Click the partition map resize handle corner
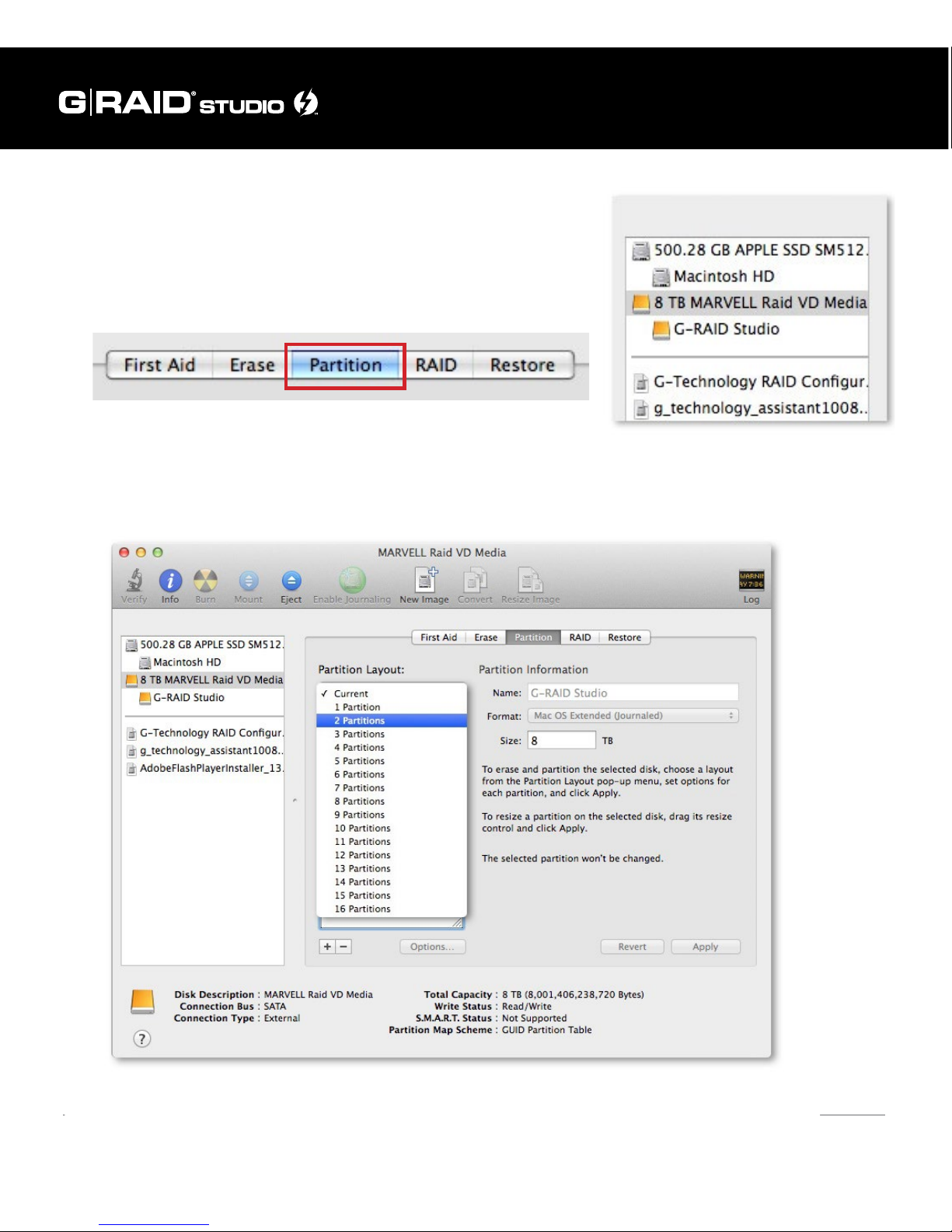952x1232 pixels. [458, 923]
